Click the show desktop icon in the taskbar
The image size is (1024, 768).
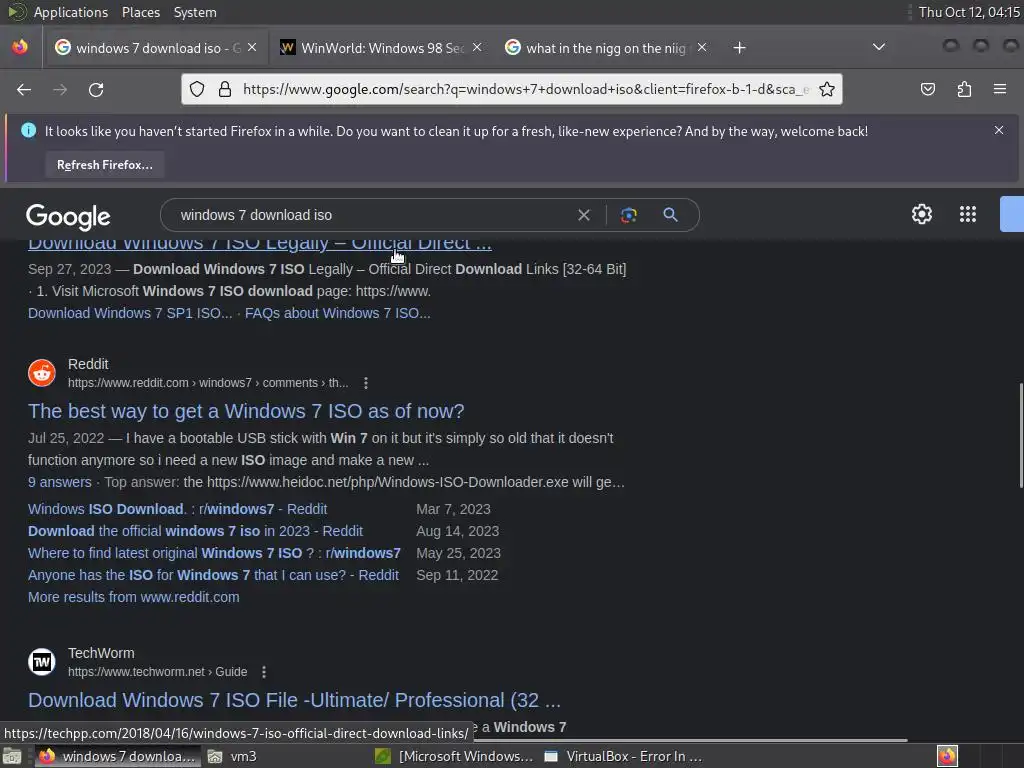12,756
